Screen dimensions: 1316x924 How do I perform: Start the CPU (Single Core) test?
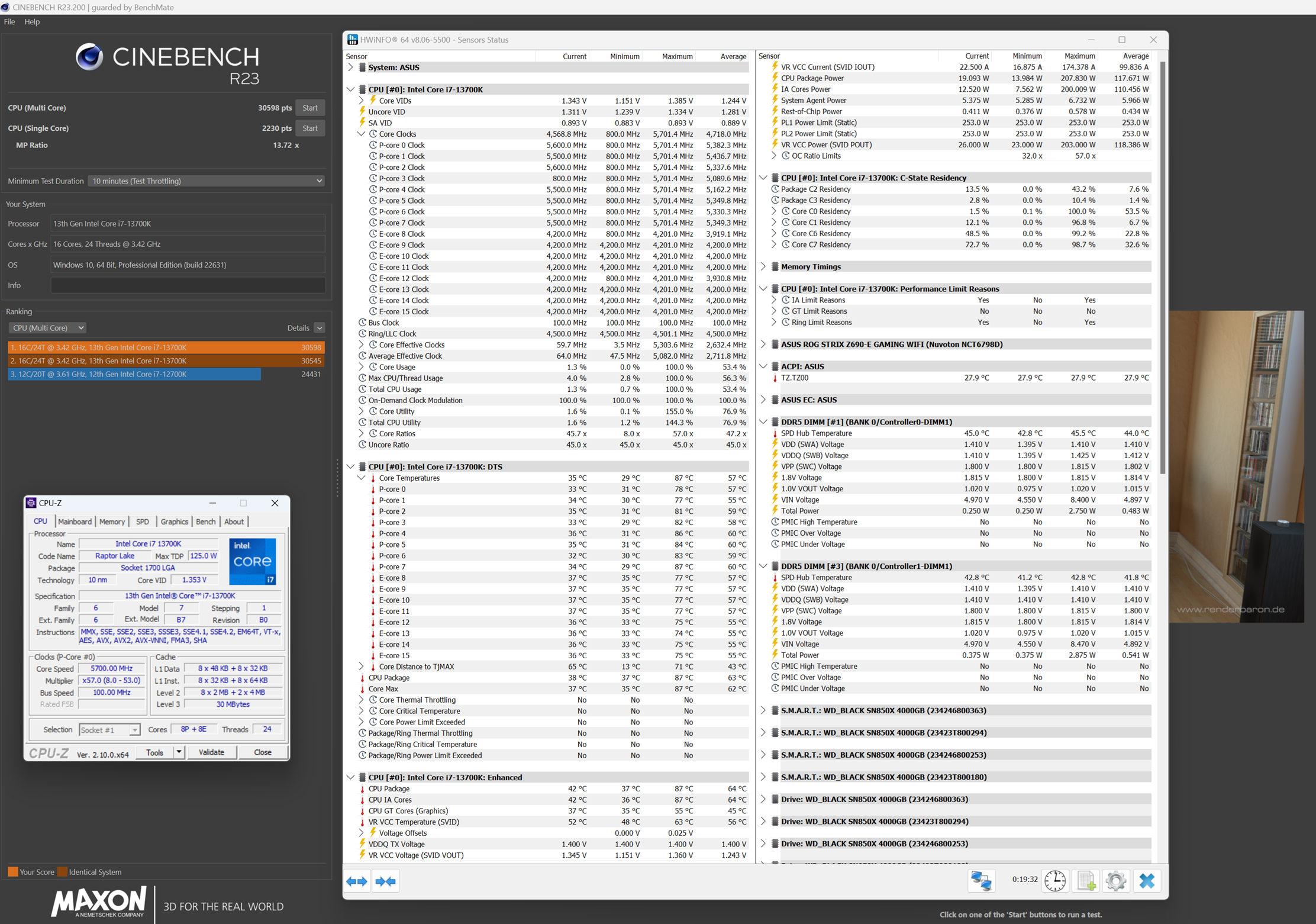[310, 128]
